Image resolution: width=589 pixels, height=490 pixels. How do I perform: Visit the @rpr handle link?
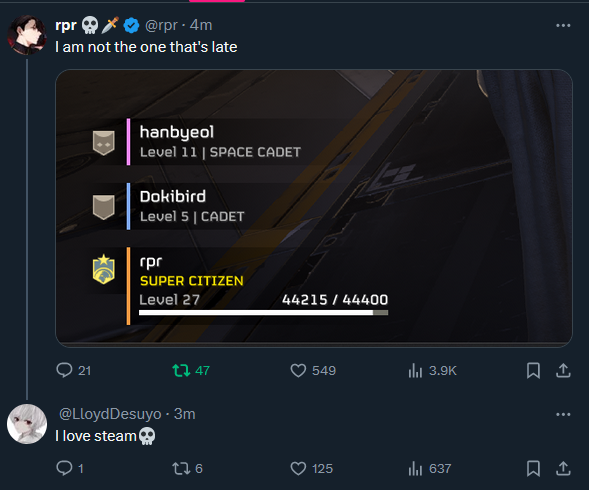point(161,25)
